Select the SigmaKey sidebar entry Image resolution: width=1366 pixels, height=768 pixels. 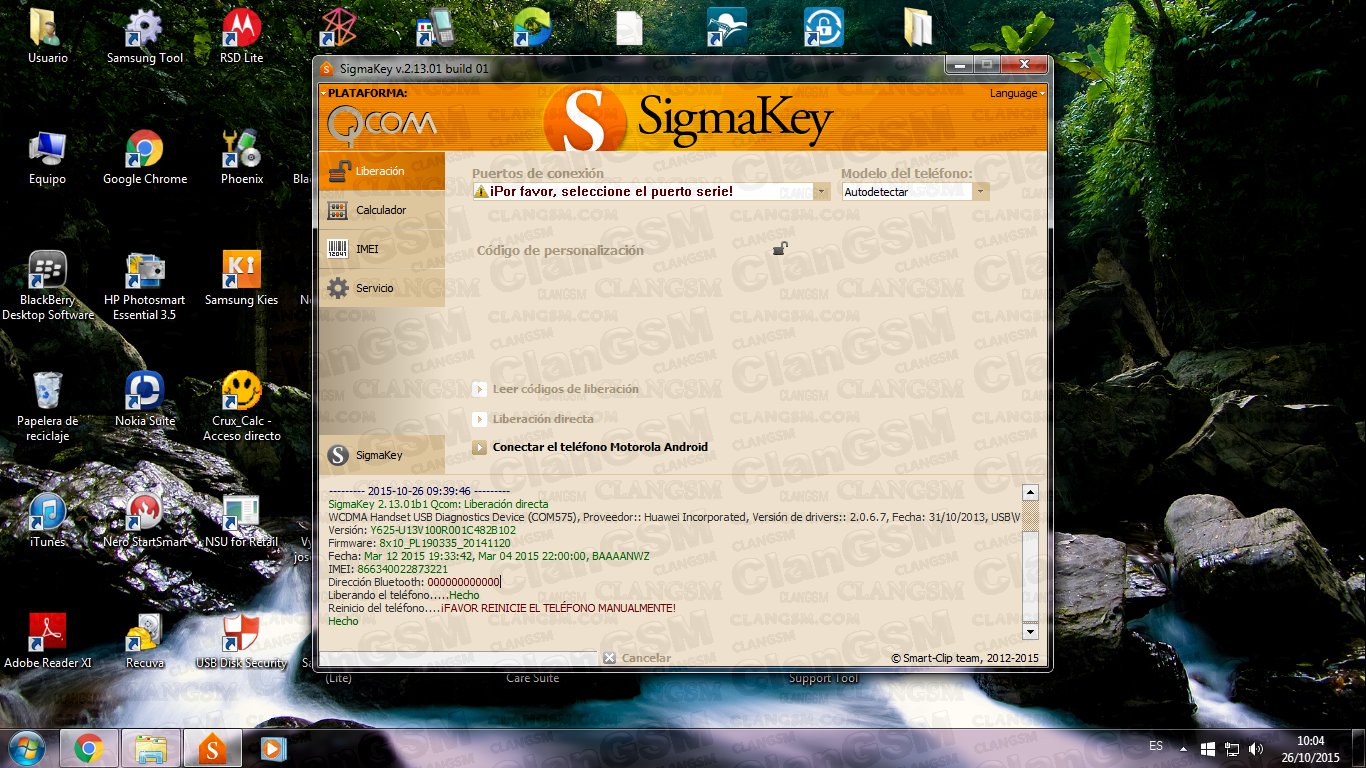pos(382,455)
